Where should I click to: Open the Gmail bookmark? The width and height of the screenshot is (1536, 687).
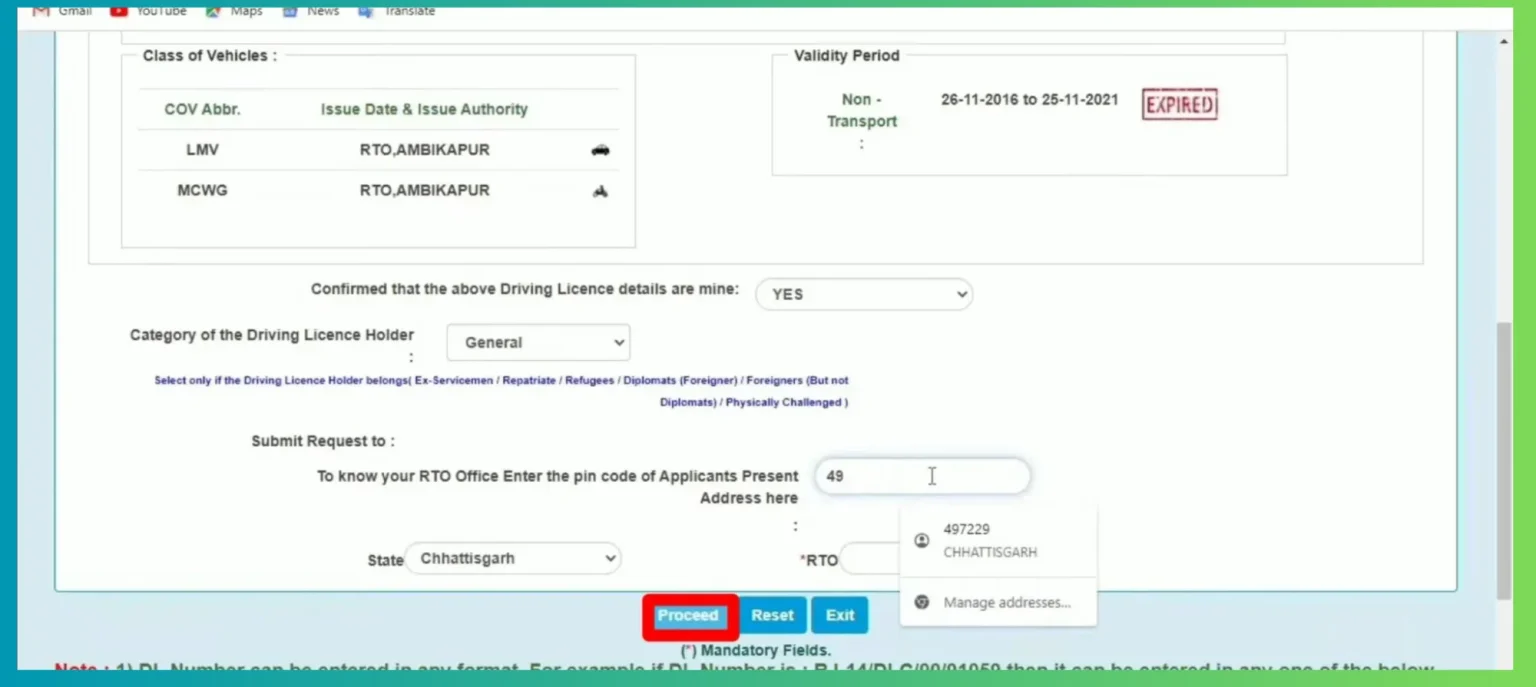point(63,11)
